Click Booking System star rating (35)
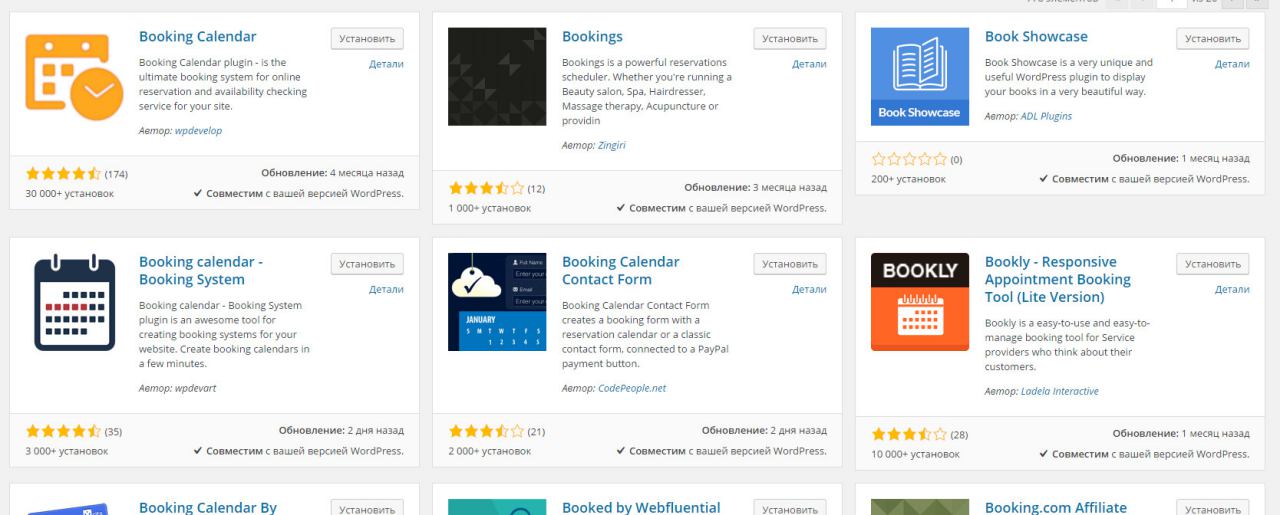1280x515 pixels. [x=64, y=432]
